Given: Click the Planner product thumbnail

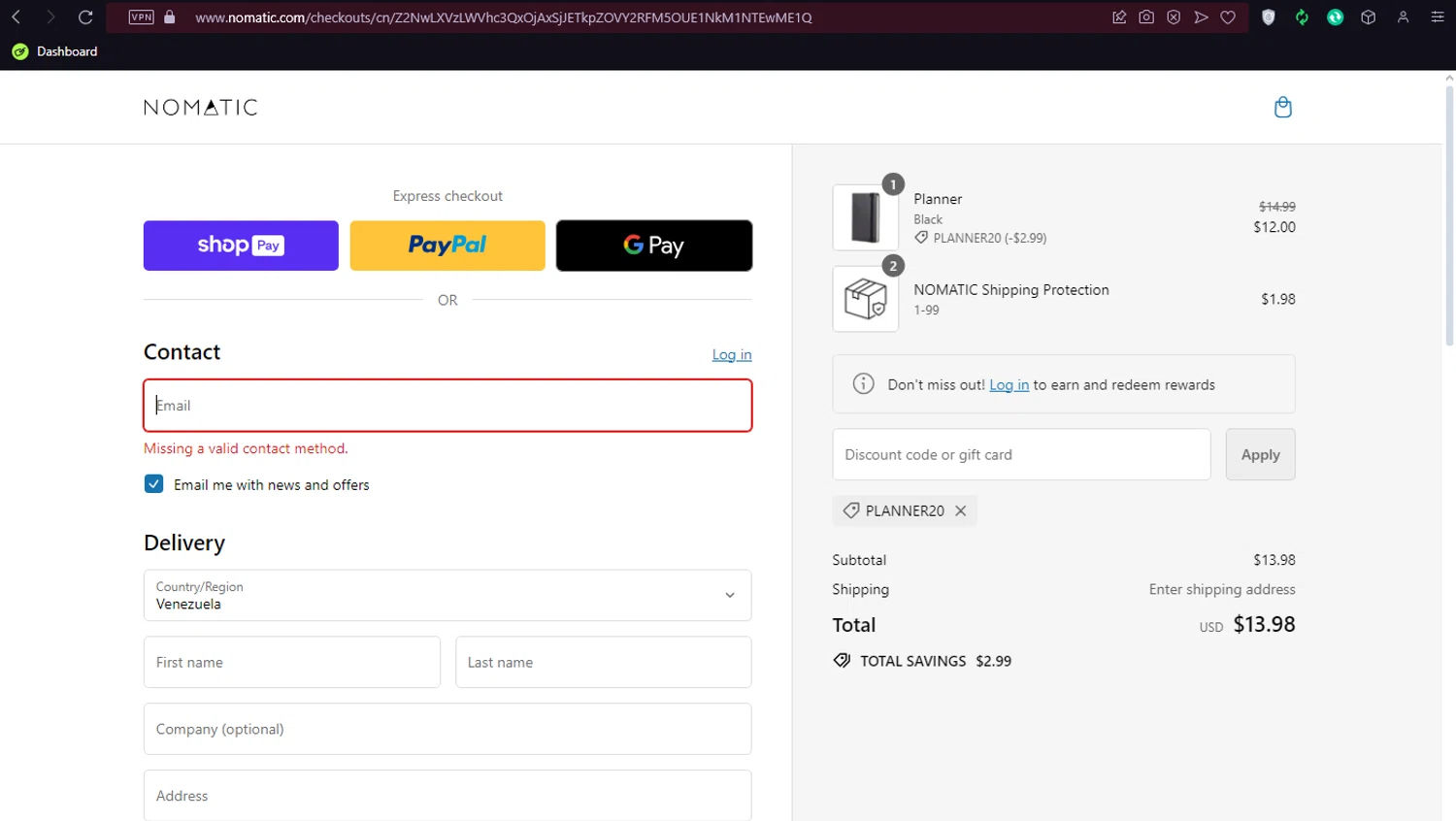Looking at the screenshot, I should [866, 217].
